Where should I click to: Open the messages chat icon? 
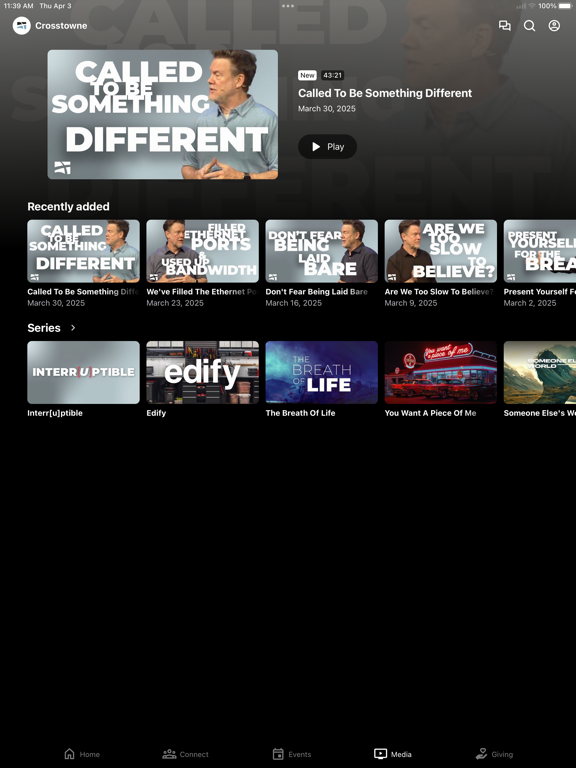pos(504,25)
